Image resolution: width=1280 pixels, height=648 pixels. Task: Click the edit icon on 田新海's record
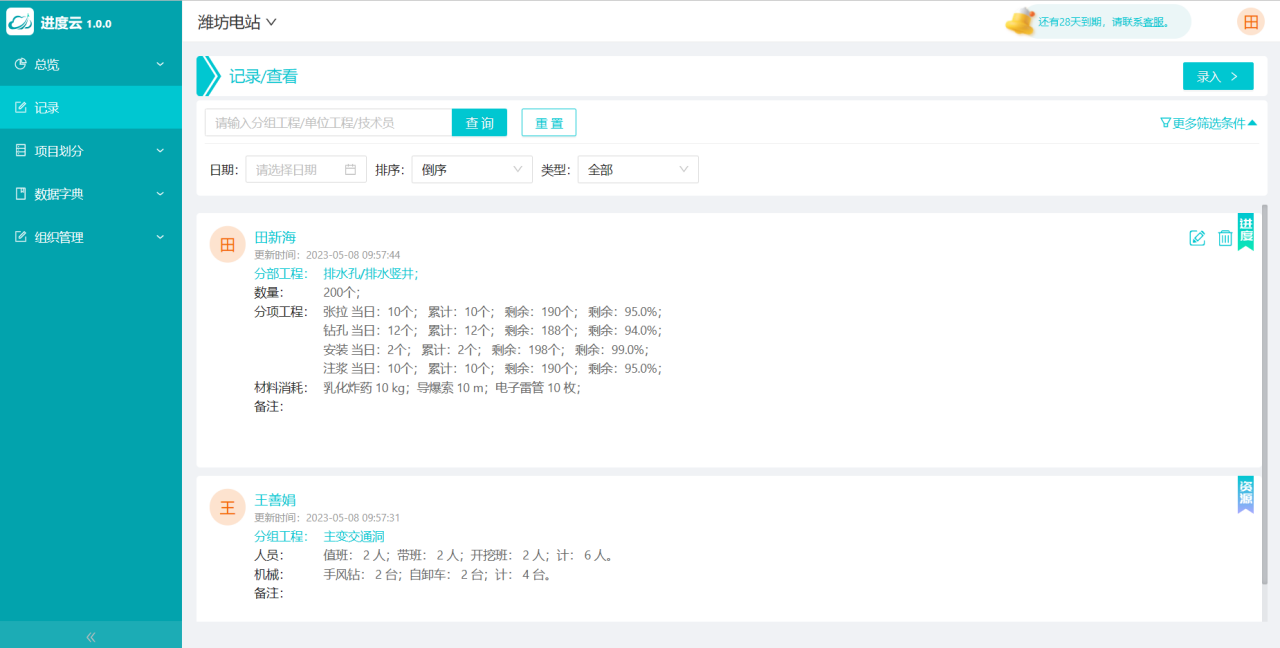[x=1197, y=238]
